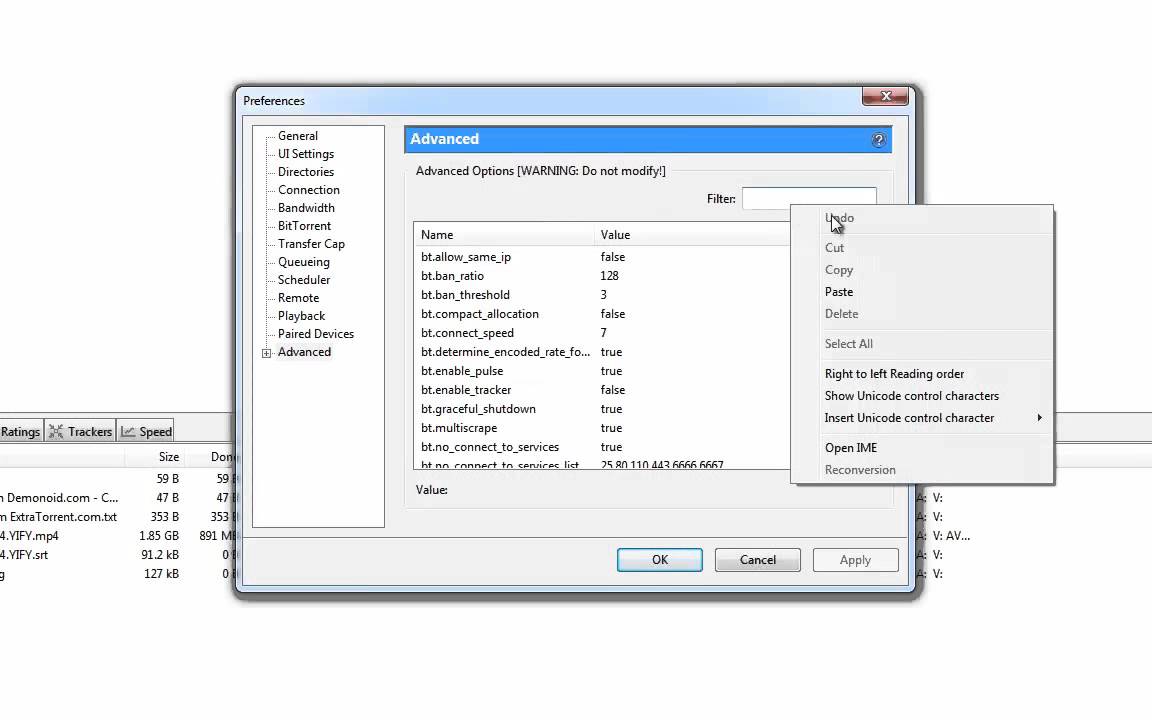Open the Directories page
The image size is (1152, 720).
(x=306, y=172)
